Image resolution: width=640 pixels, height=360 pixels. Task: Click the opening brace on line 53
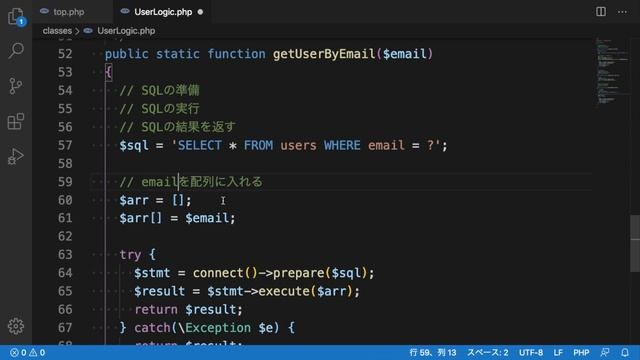pos(108,72)
